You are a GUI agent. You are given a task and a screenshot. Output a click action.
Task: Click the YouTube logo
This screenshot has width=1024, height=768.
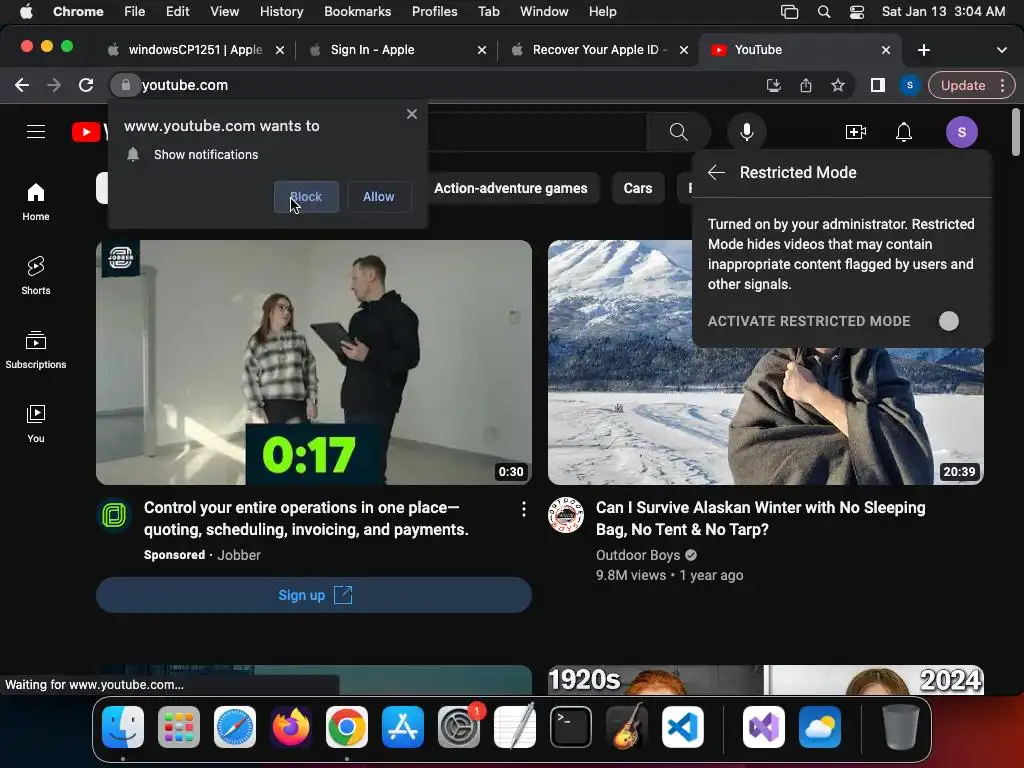(89, 132)
